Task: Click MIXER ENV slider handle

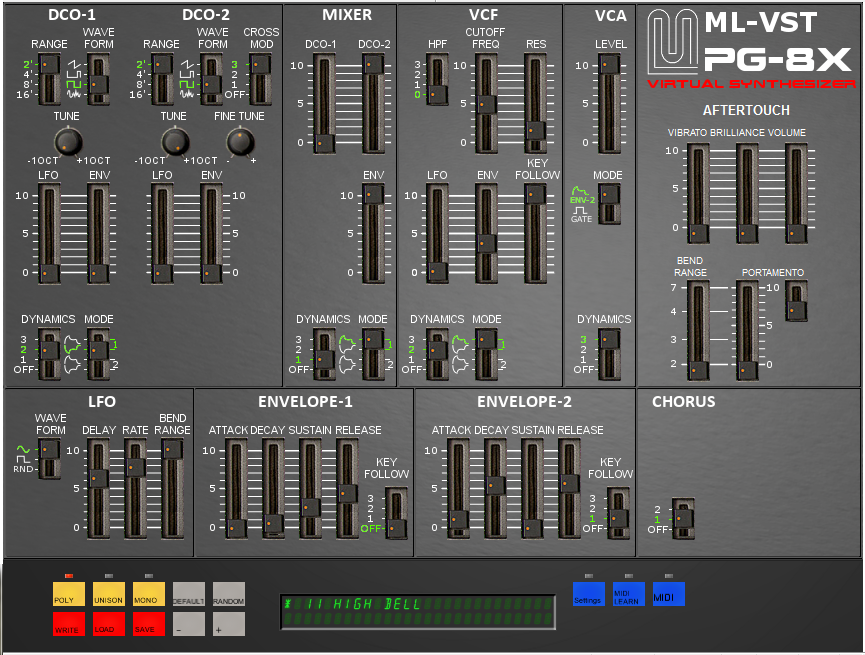Action: (373, 195)
